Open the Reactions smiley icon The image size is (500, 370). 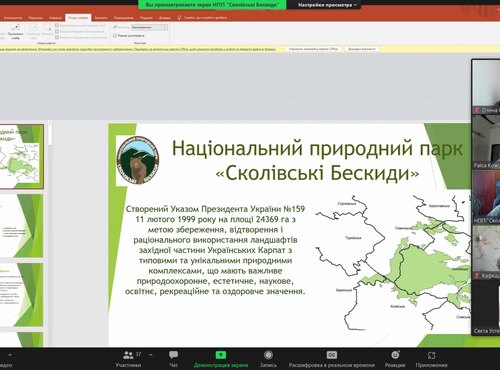[x=395, y=355]
